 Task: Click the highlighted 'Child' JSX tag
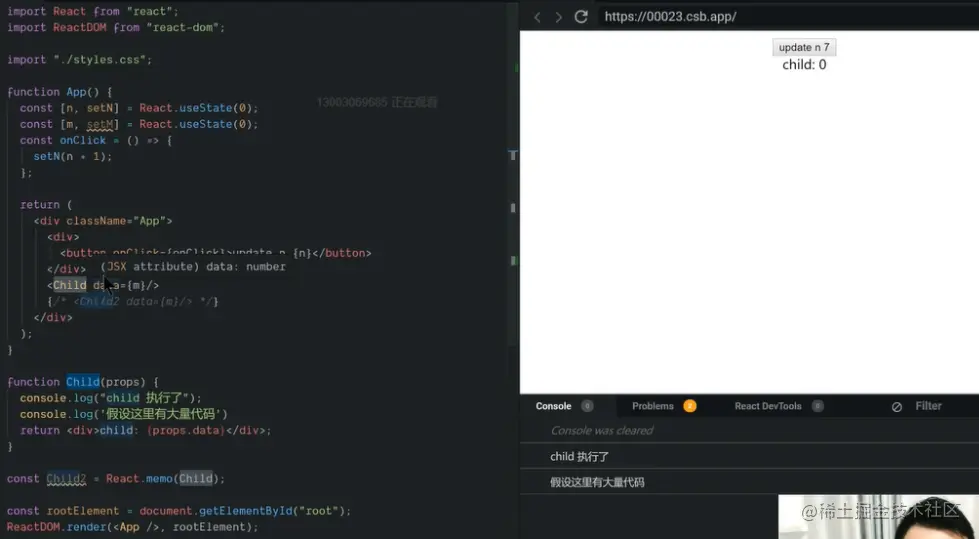click(69, 285)
